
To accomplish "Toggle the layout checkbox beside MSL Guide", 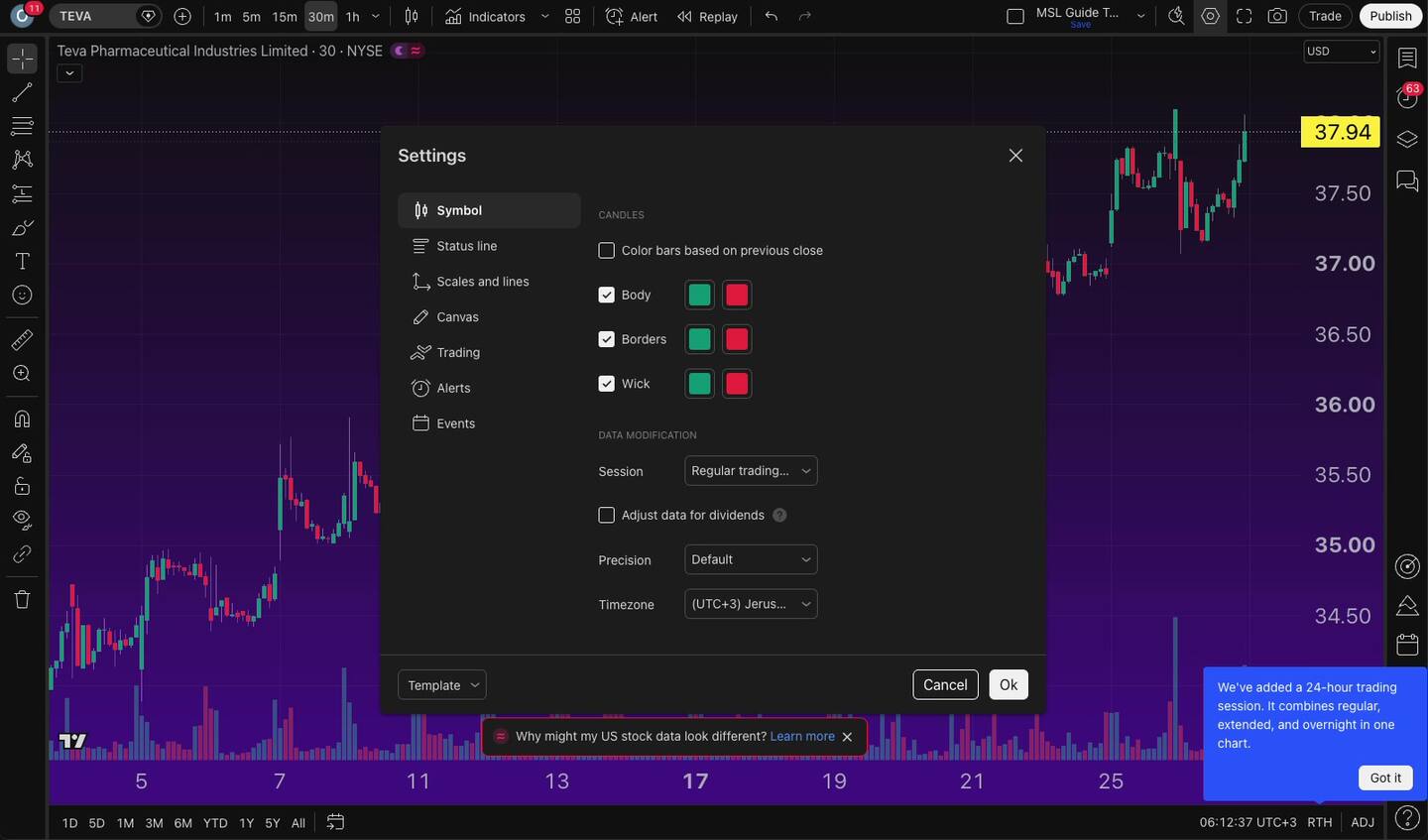I will coord(1015,16).
